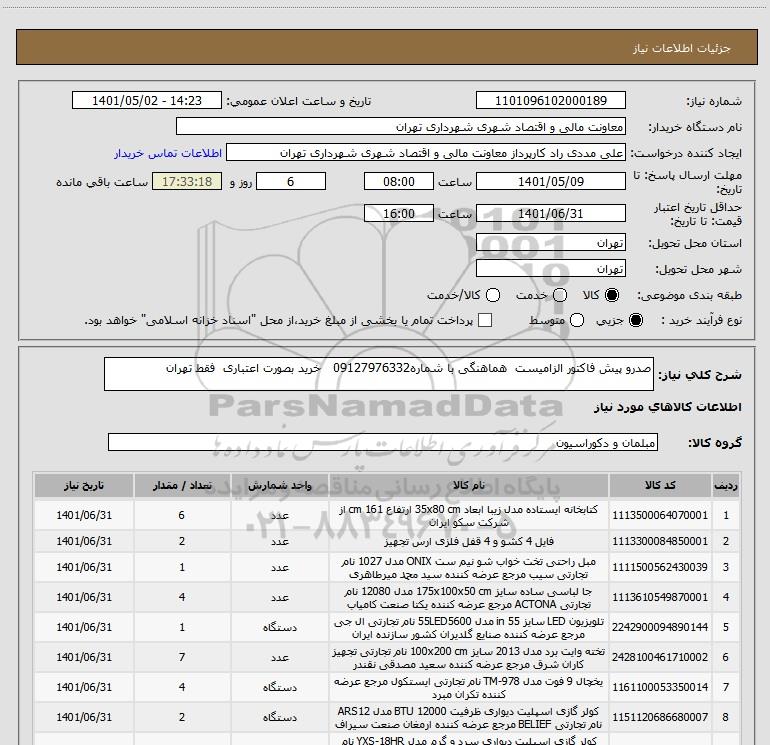
Task: Click the کولر گازی ARS12 item name
Action: tap(468, 717)
